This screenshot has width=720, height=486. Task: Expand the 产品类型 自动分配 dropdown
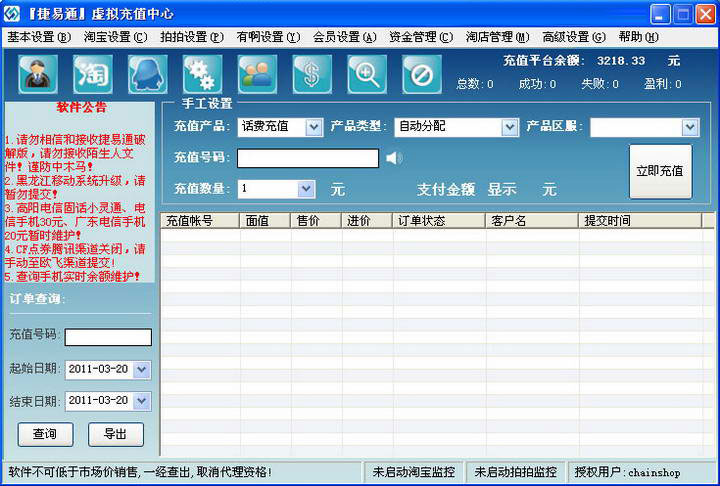510,127
